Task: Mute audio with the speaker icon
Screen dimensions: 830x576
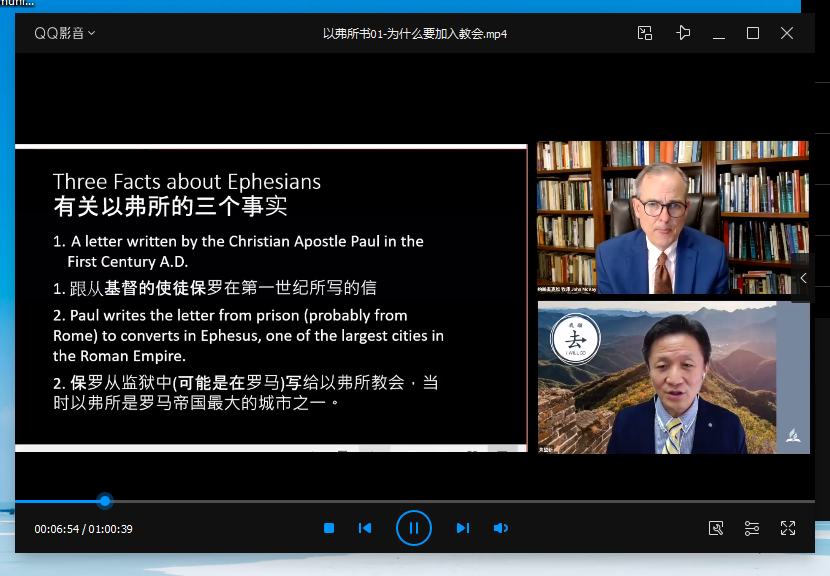Action: point(500,528)
